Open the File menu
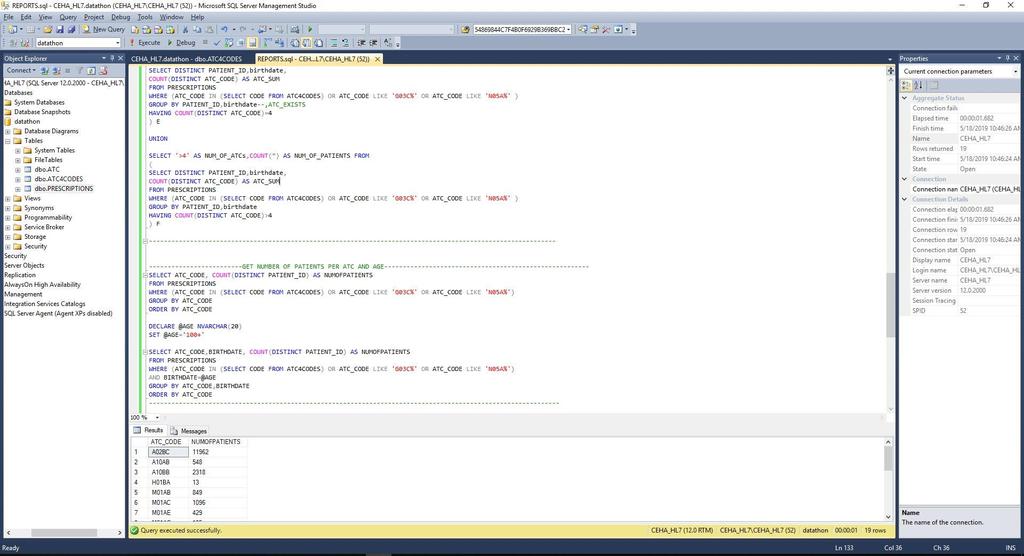 8,17
